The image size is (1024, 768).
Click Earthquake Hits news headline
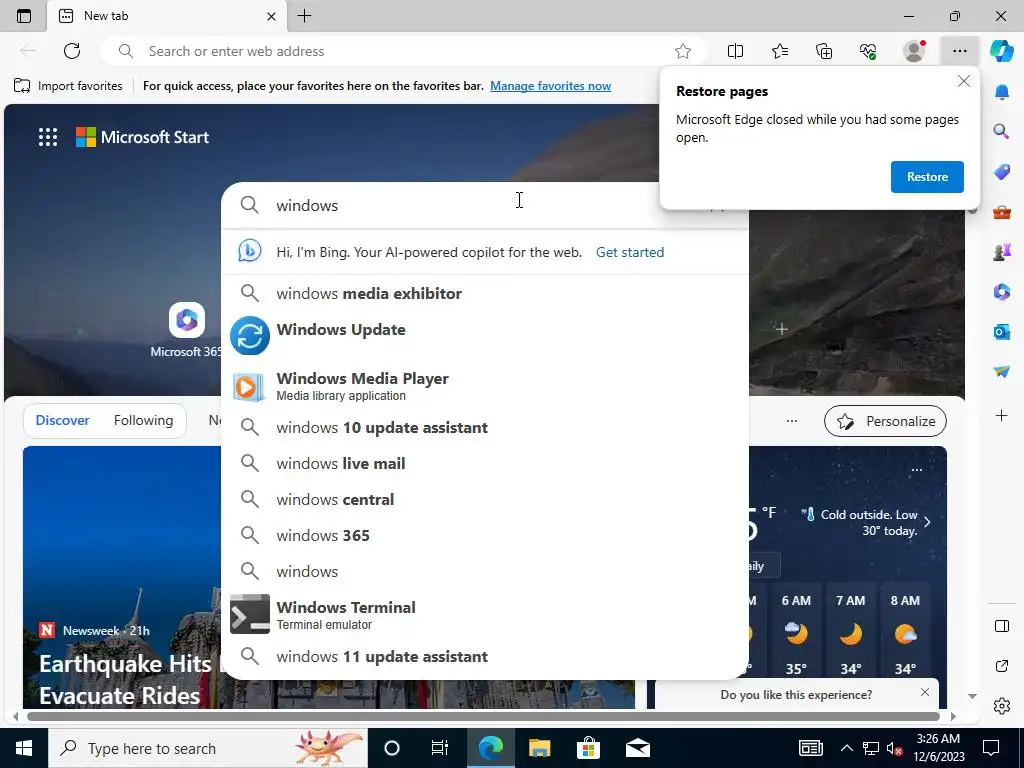point(125,680)
